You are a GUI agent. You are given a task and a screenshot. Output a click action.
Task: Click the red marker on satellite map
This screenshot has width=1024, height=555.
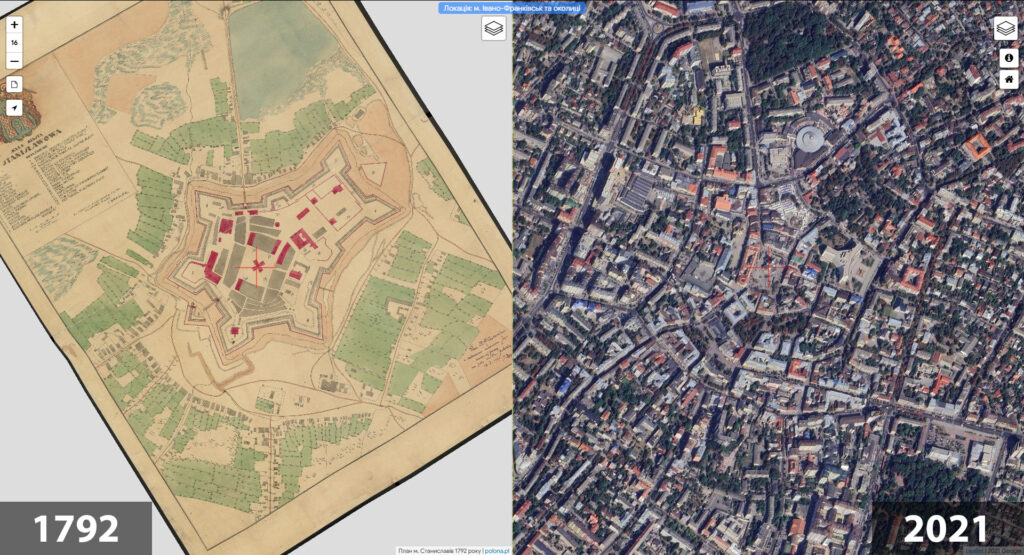coord(770,267)
